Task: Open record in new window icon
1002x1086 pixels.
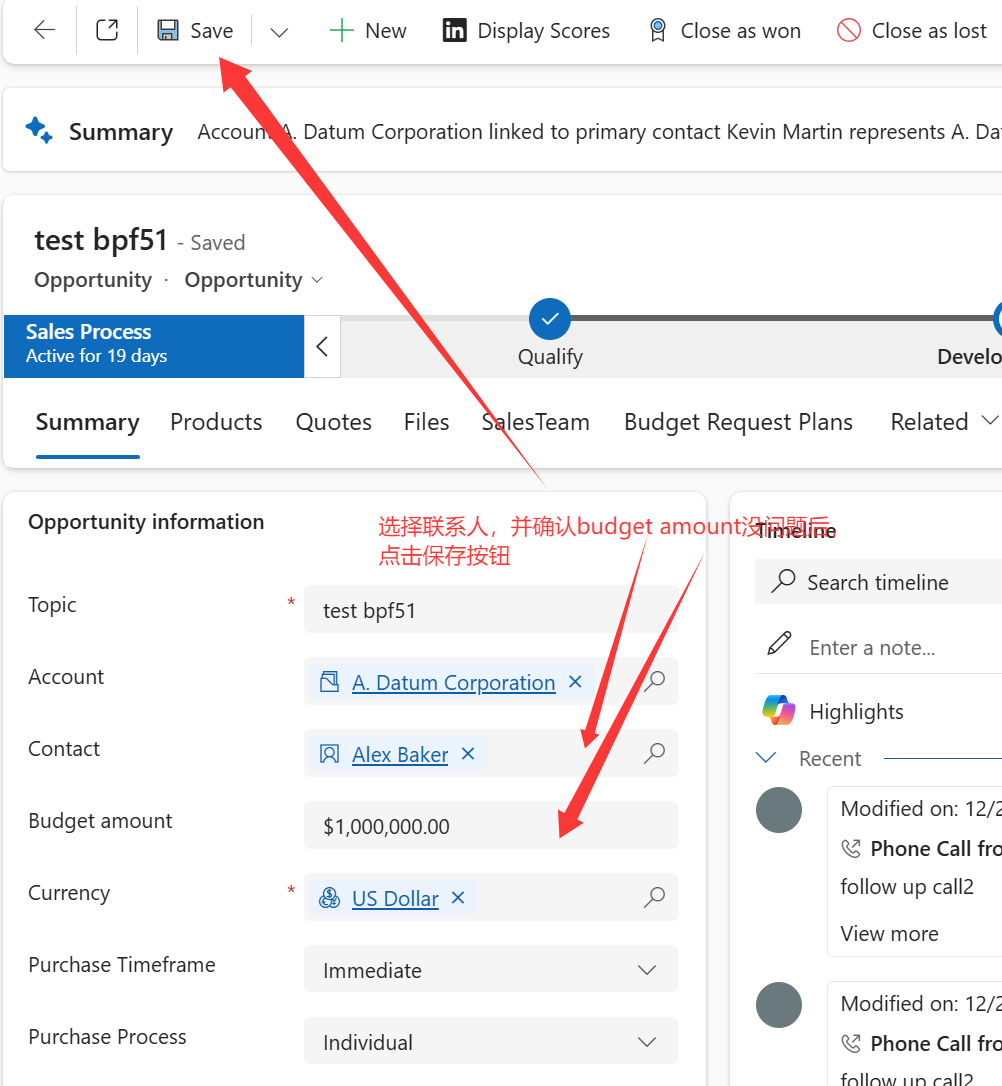Action: click(107, 30)
